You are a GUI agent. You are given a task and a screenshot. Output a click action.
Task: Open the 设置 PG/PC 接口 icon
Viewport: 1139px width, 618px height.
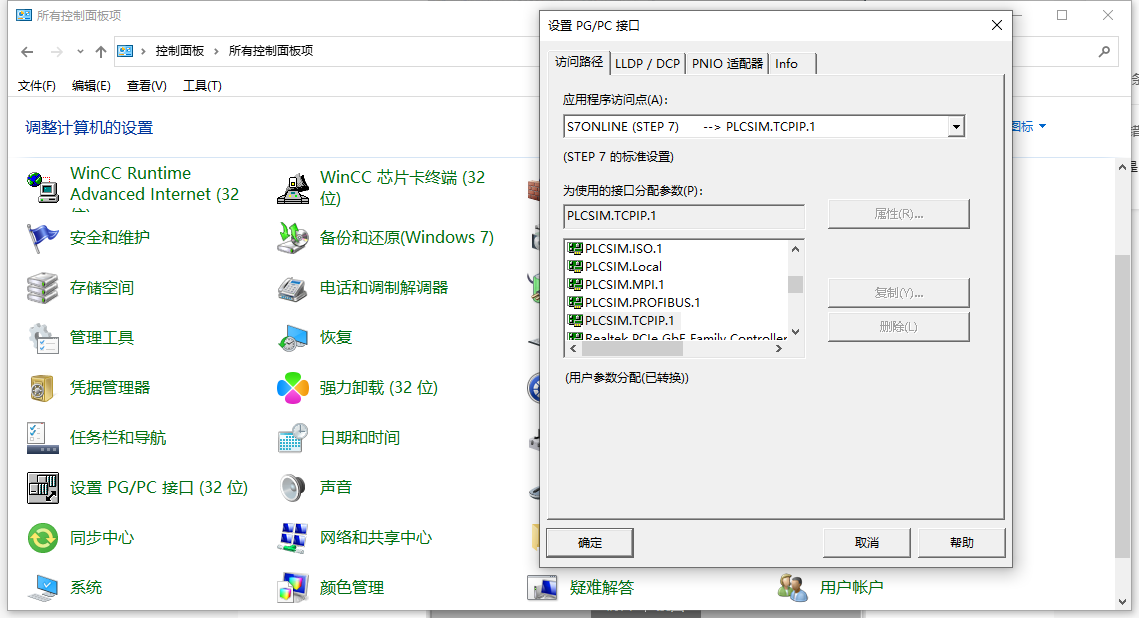42,488
